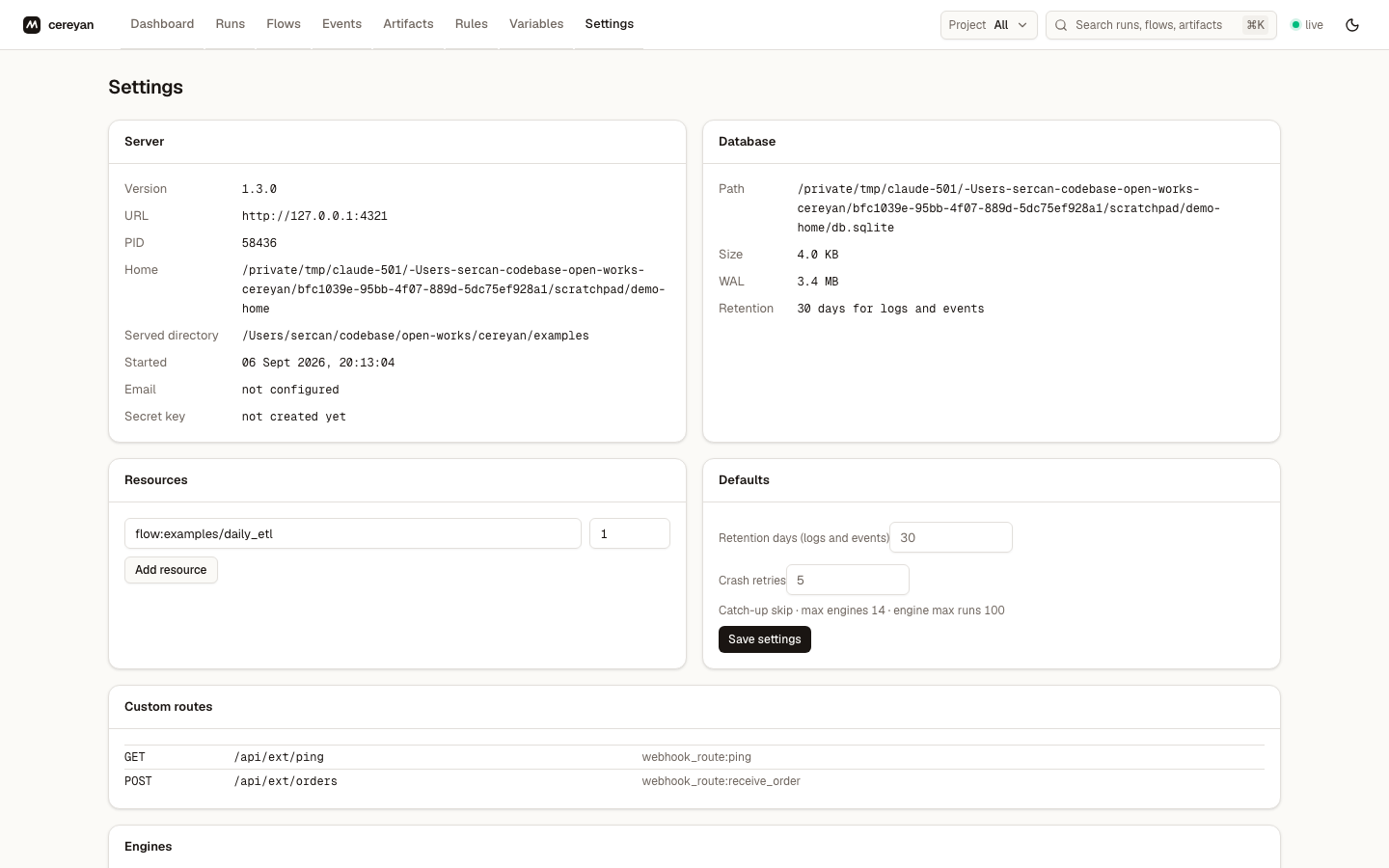
Task: Click the /api/ext/ping route row
Action: tap(694, 757)
